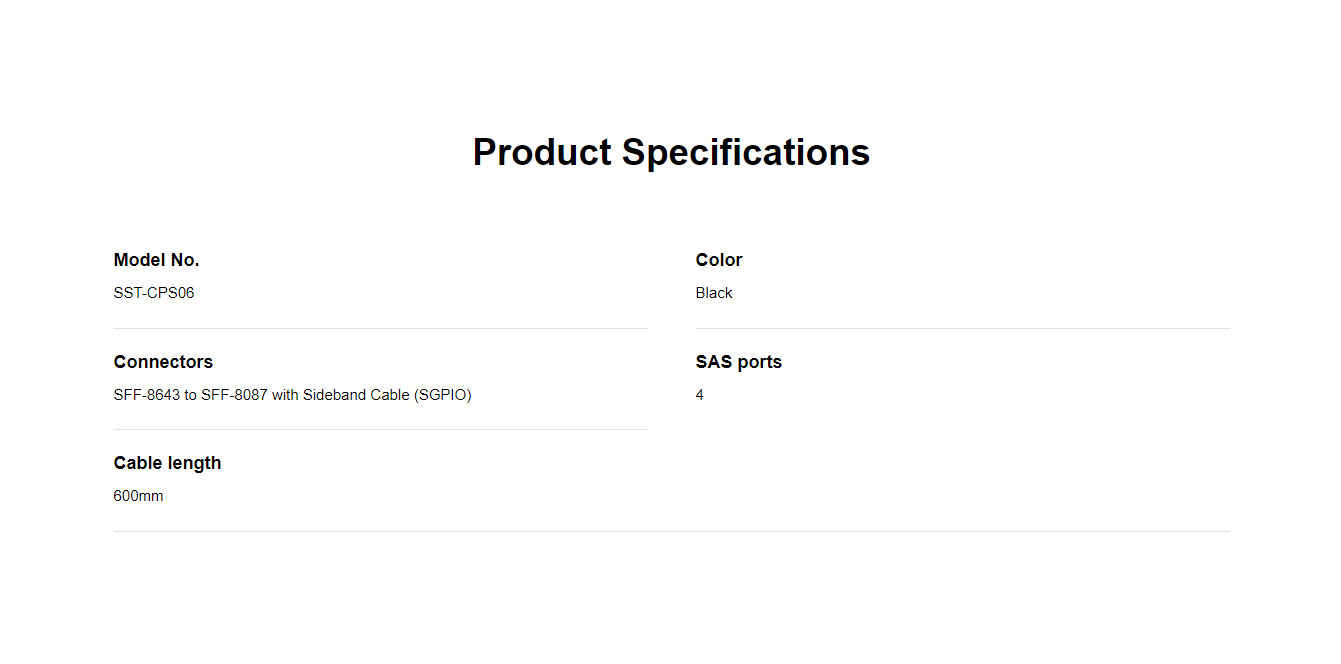Select the Cable length label
This screenshot has height=664, width=1341.
coord(167,463)
